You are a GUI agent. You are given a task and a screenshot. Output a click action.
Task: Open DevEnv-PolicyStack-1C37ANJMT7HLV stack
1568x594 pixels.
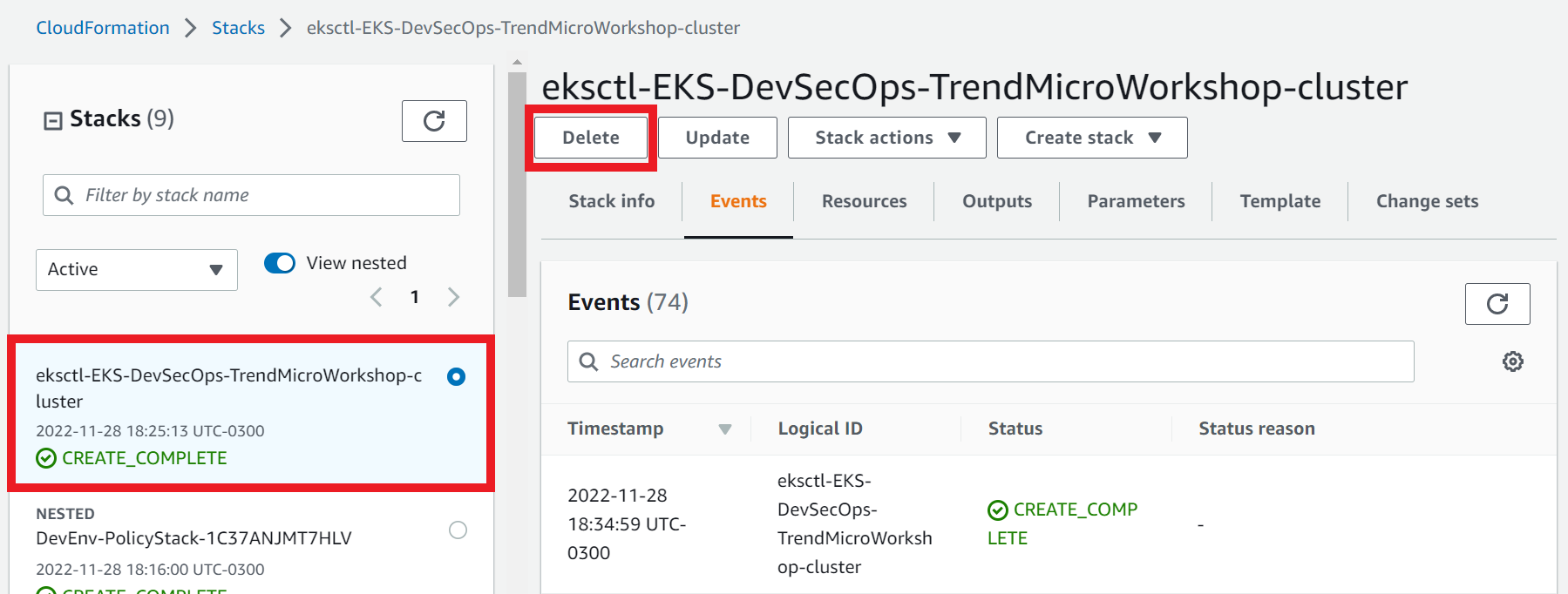[193, 538]
